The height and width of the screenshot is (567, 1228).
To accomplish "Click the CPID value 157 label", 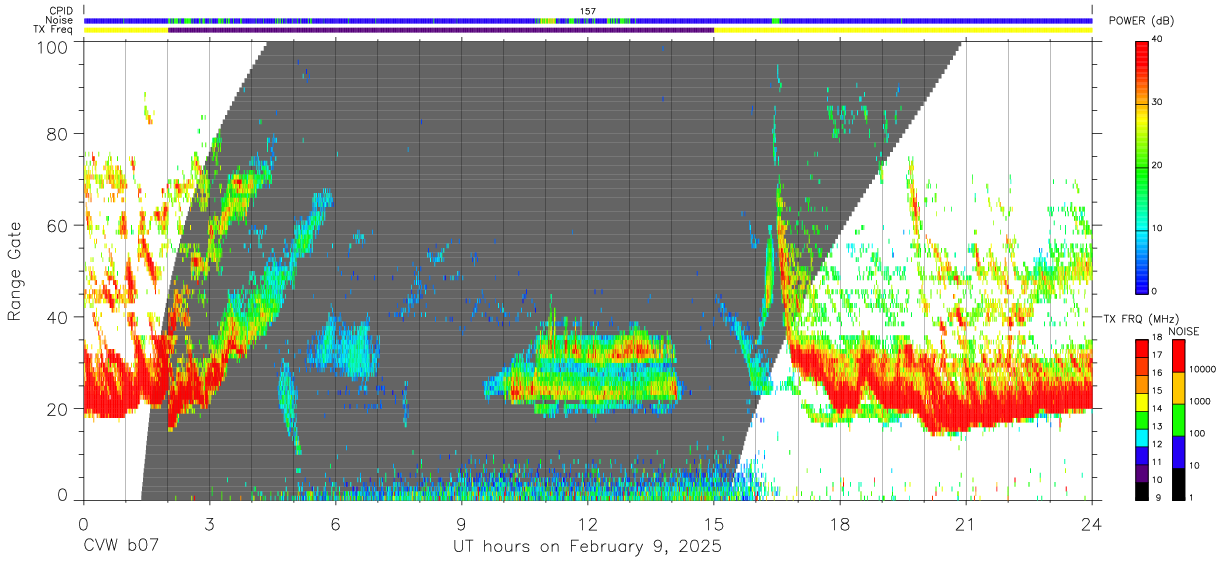I will (588, 11).
